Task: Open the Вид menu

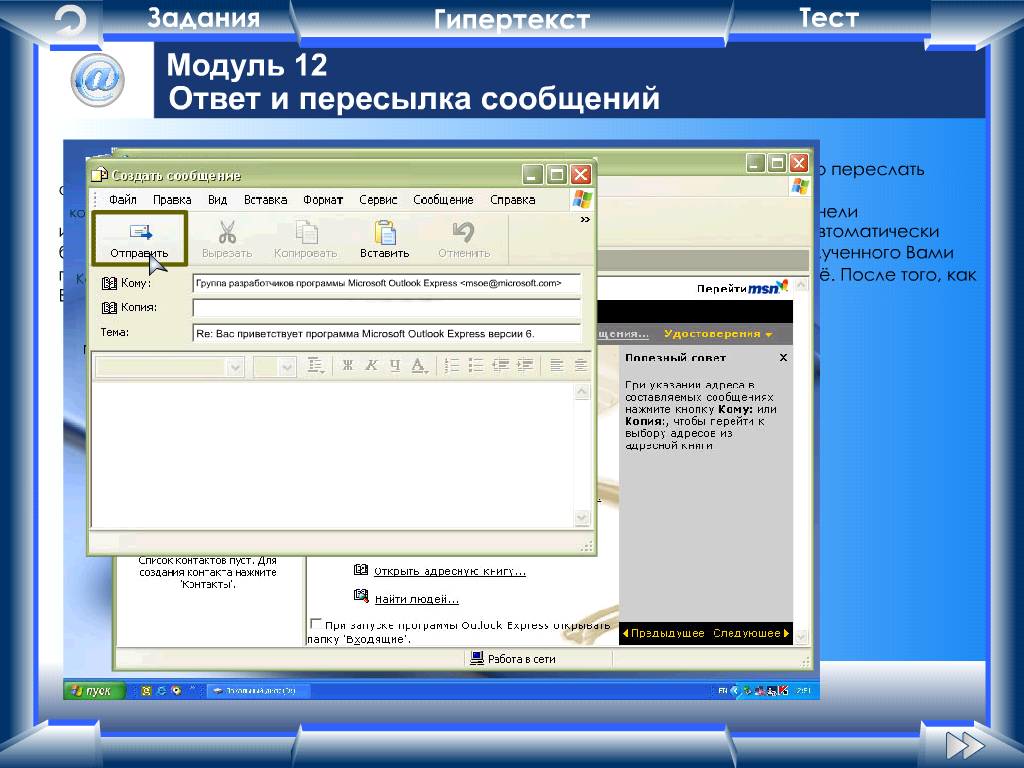Action: 217,200
